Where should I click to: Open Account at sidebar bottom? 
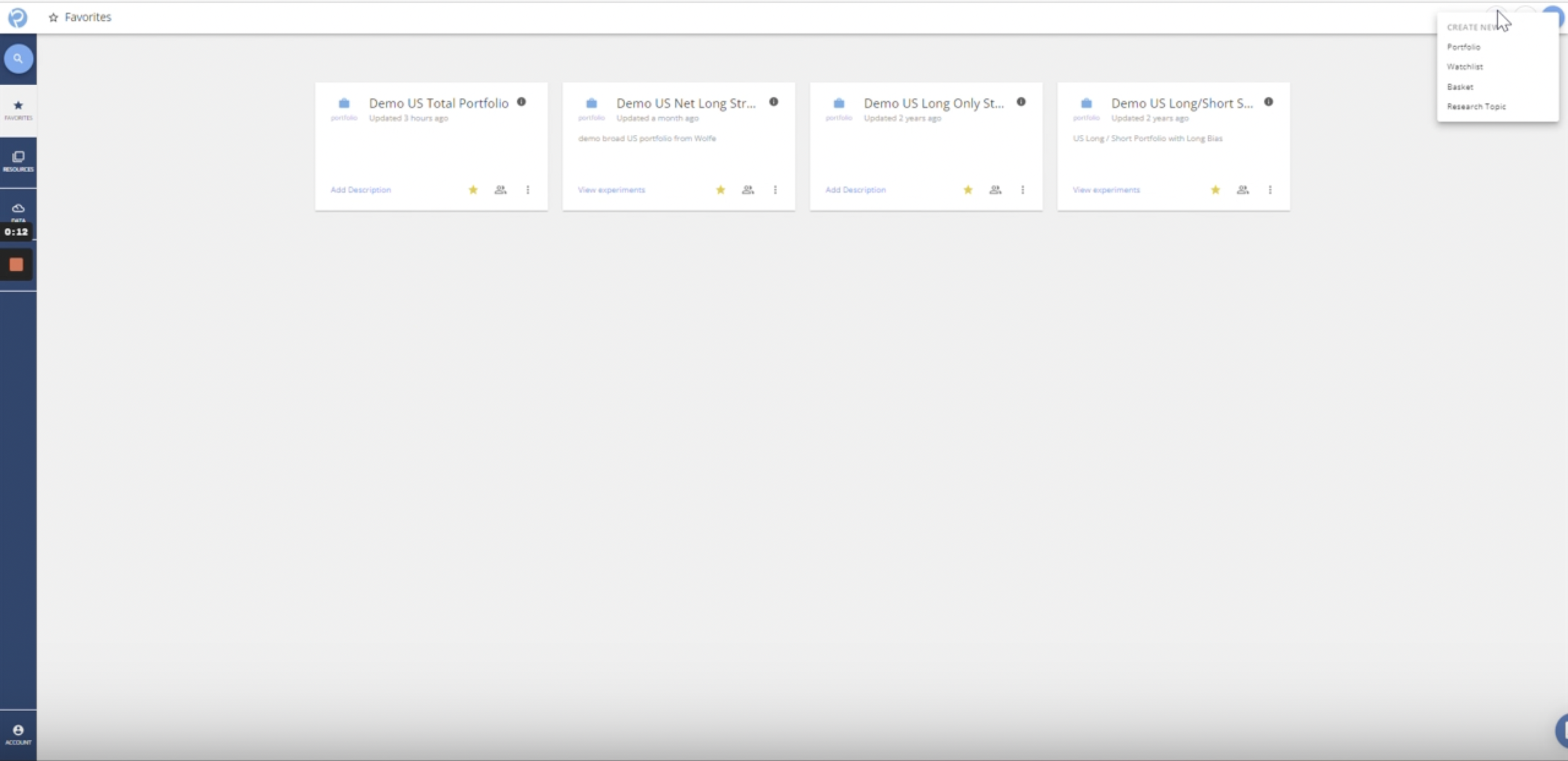(18, 734)
